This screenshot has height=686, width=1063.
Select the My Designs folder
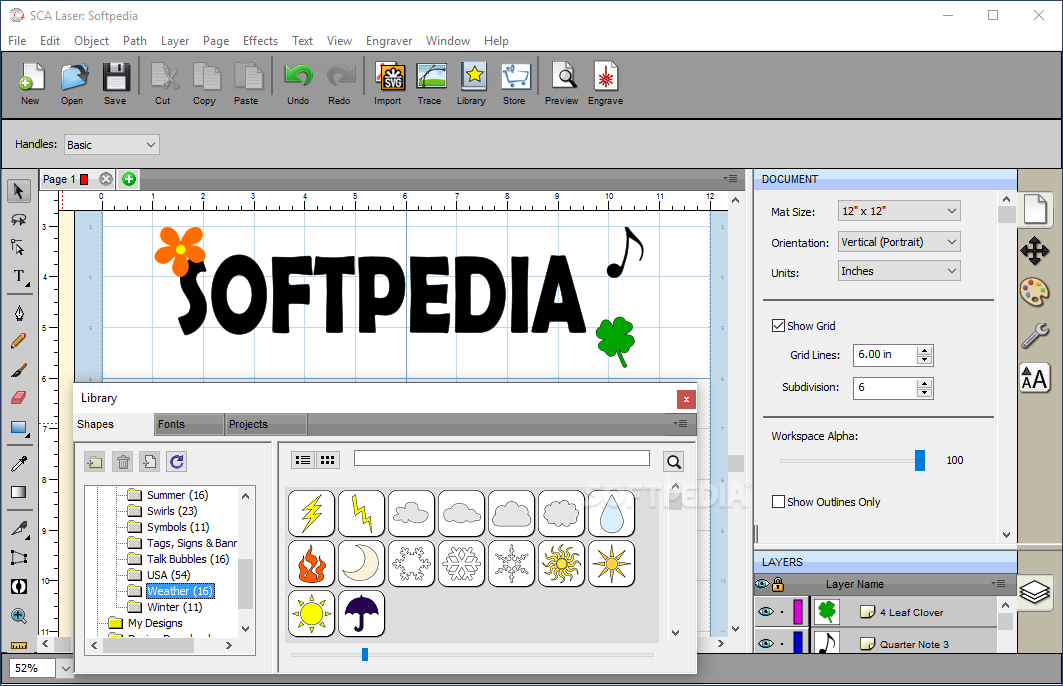click(x=155, y=623)
